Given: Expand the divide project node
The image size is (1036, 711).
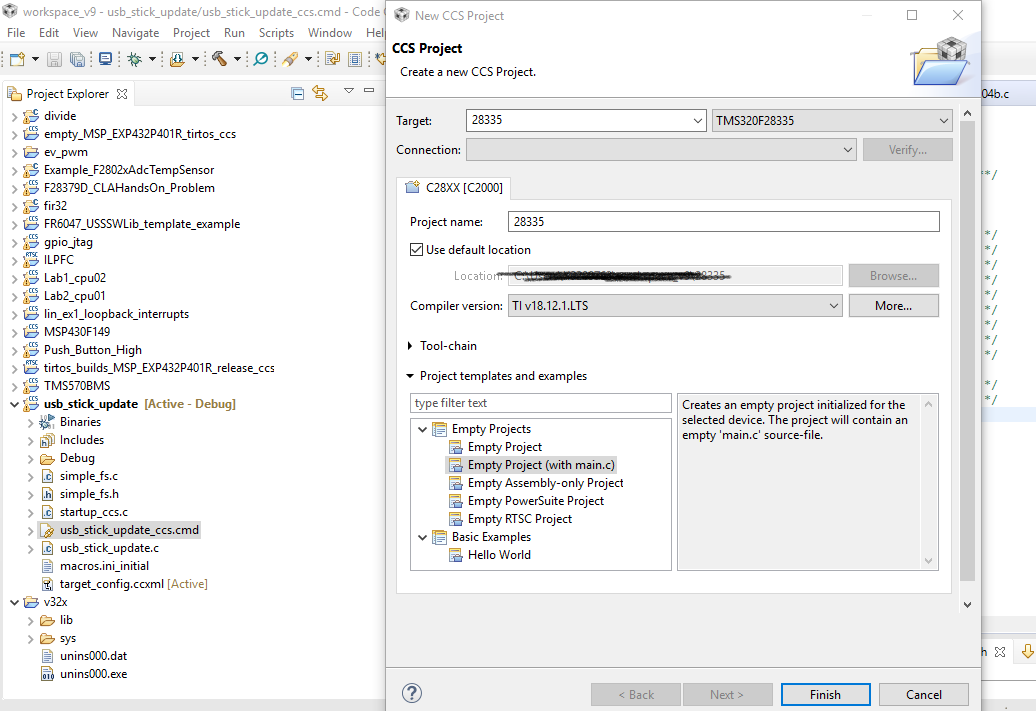Looking at the screenshot, I should click(x=15, y=116).
